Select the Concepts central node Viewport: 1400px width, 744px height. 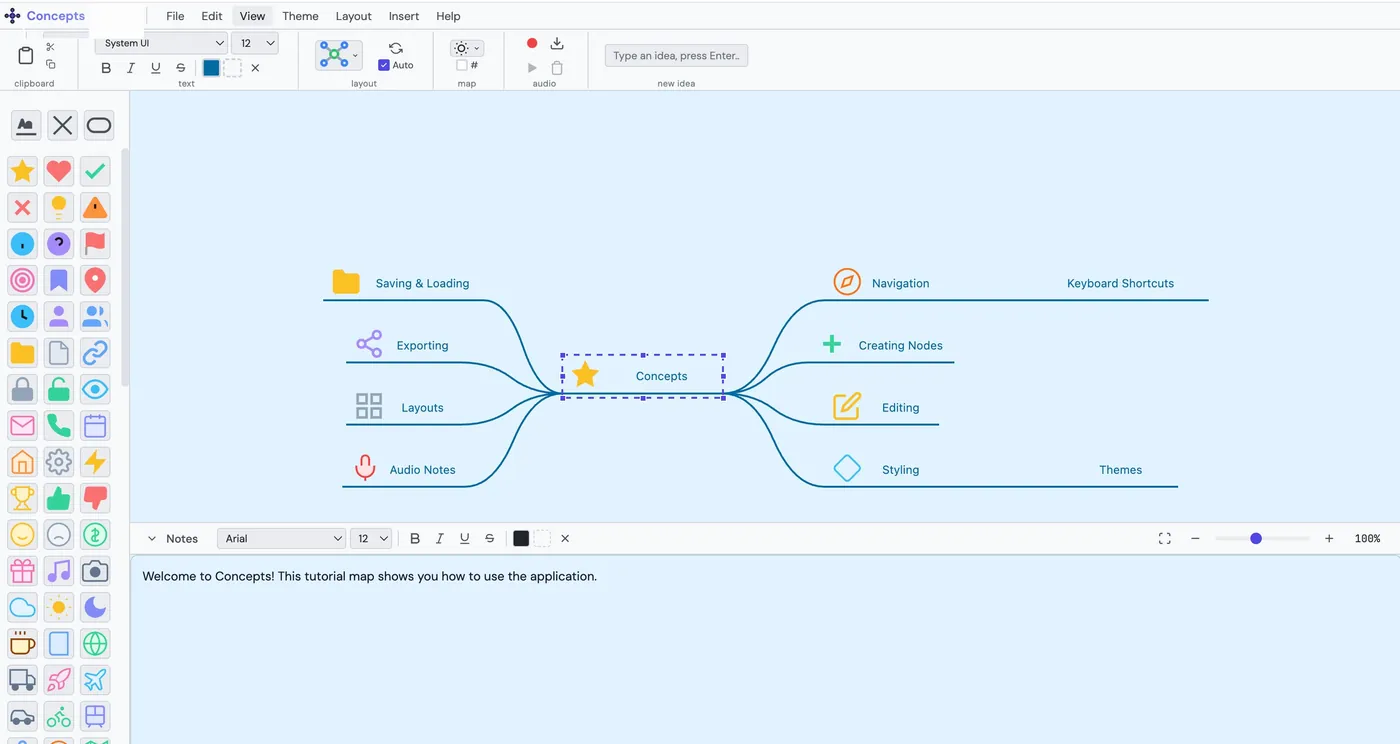[x=643, y=376]
